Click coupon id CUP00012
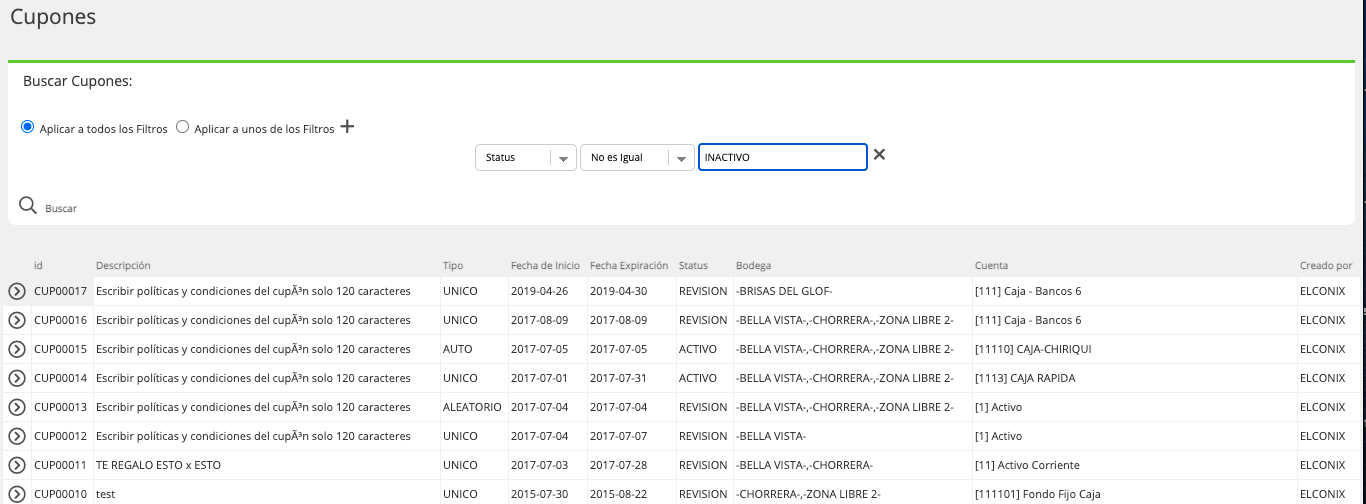 (61, 436)
